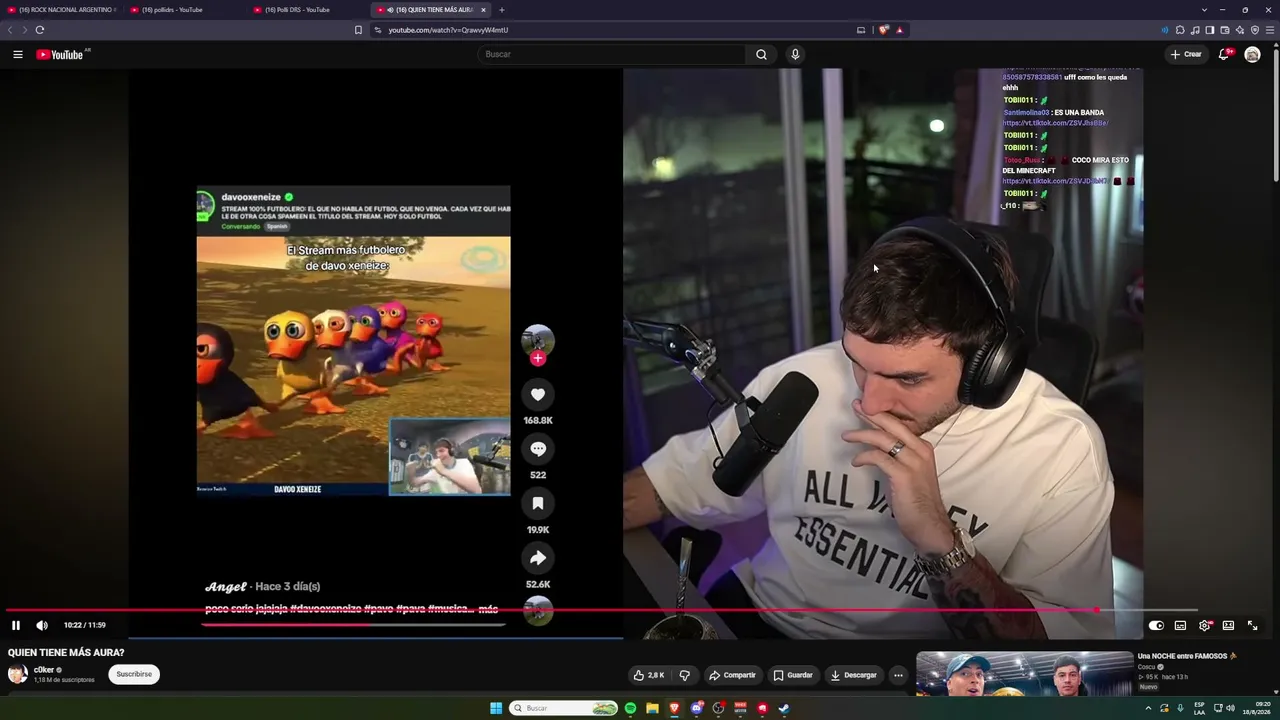Open the player settings gear

[1204, 625]
